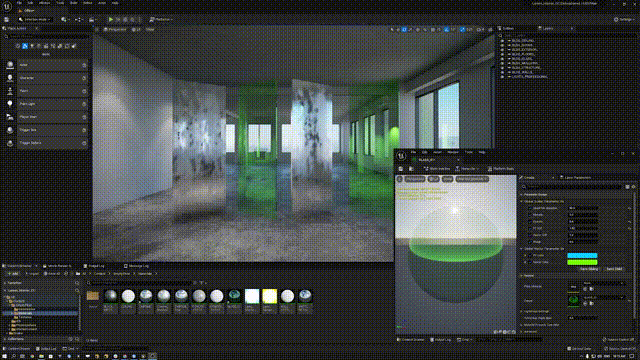Click the Save Sibling button
The image size is (640, 360).
pos(589,269)
